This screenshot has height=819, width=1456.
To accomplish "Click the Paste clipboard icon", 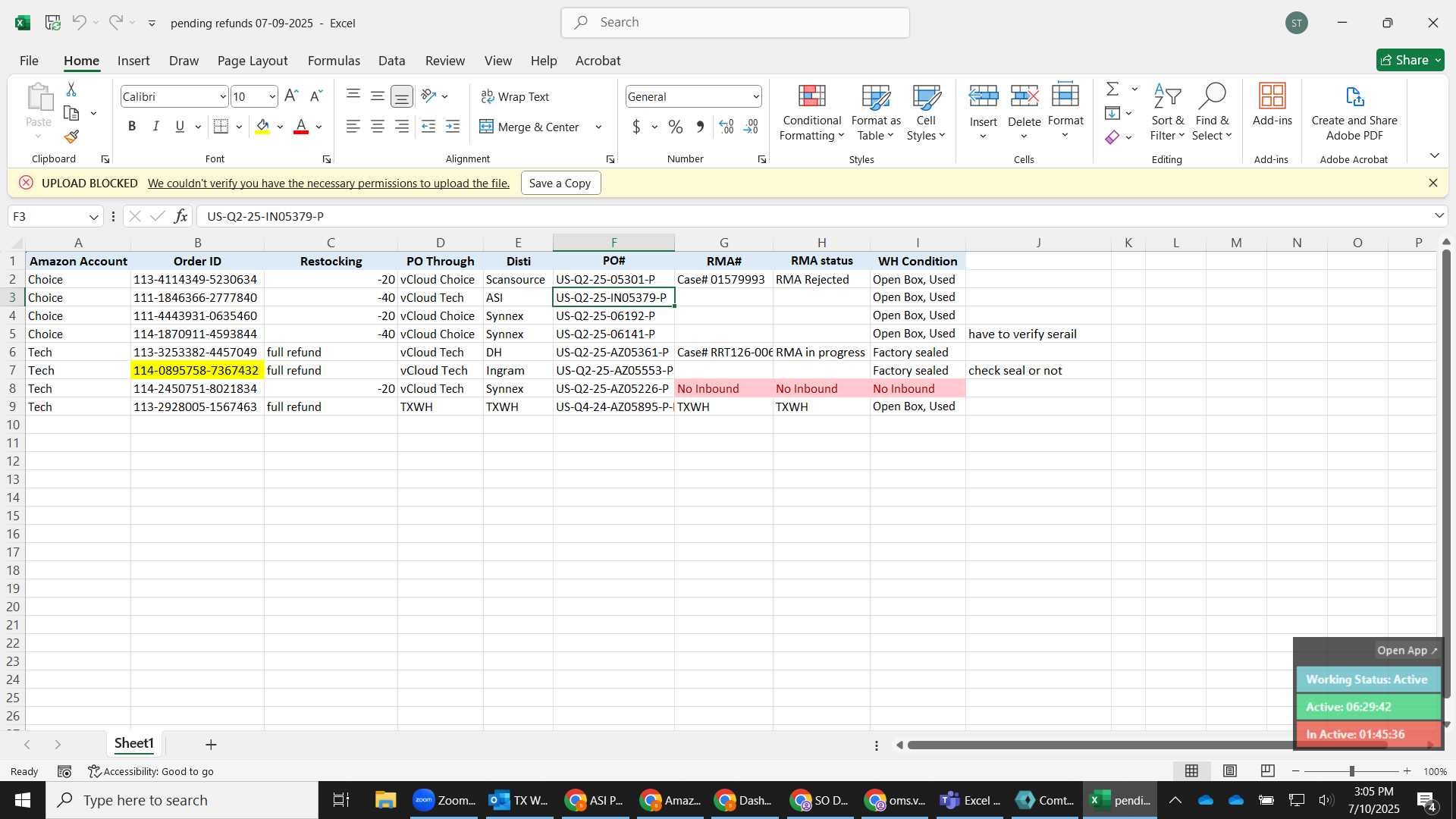I will 39,99.
